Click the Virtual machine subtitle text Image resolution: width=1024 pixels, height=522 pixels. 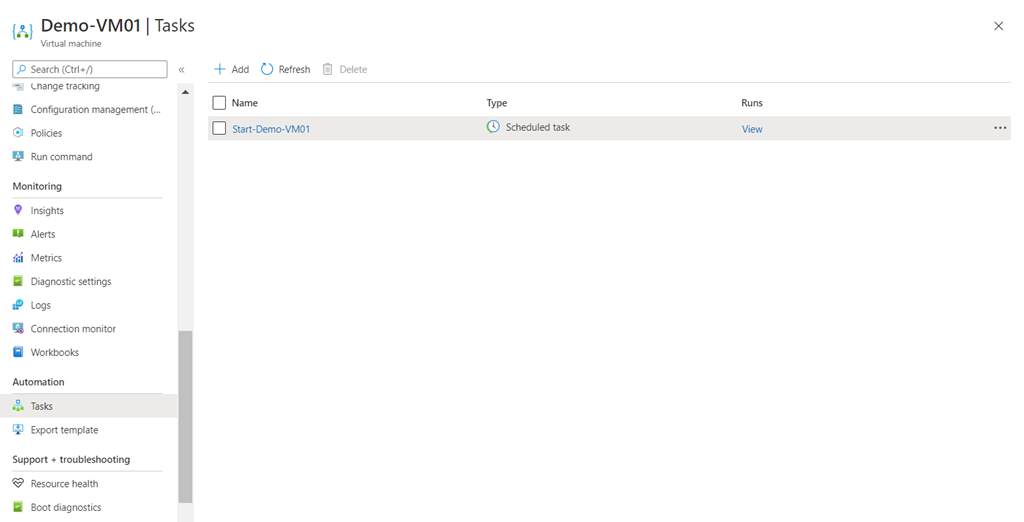[71, 44]
